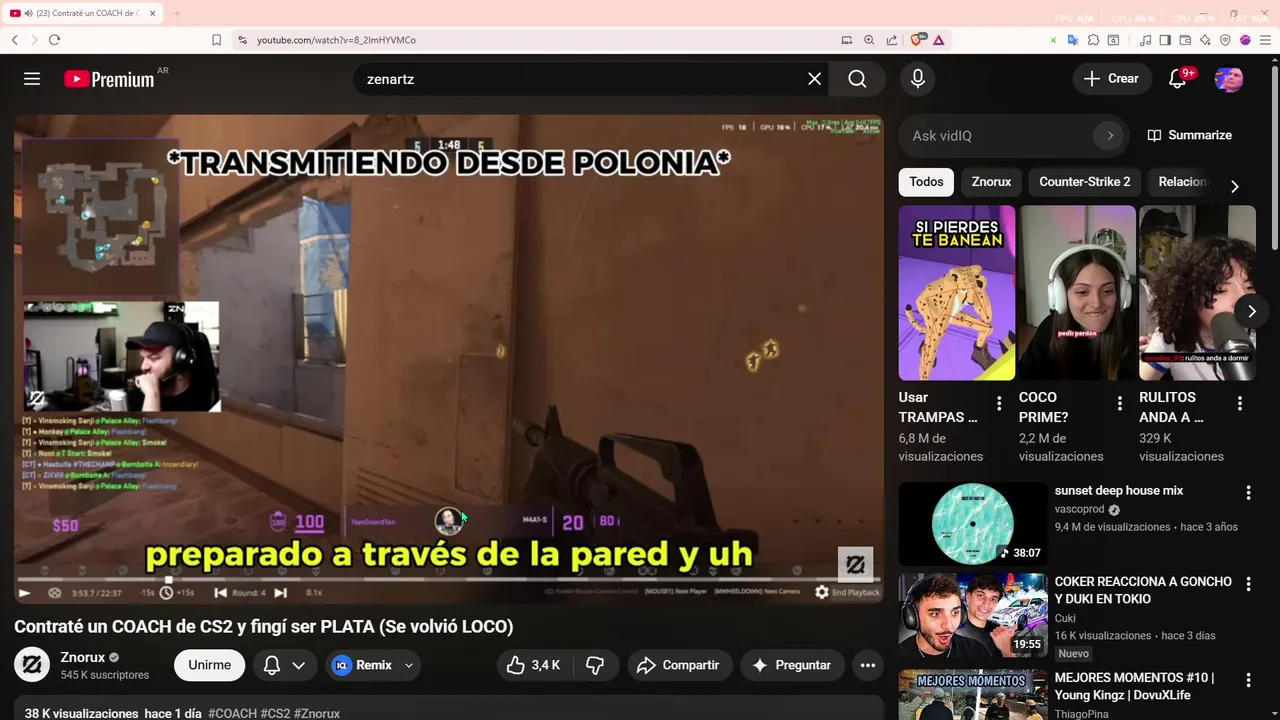Image resolution: width=1280 pixels, height=720 pixels.
Task: Select the Counter-Strike 2 filter chip
Action: click(1084, 182)
